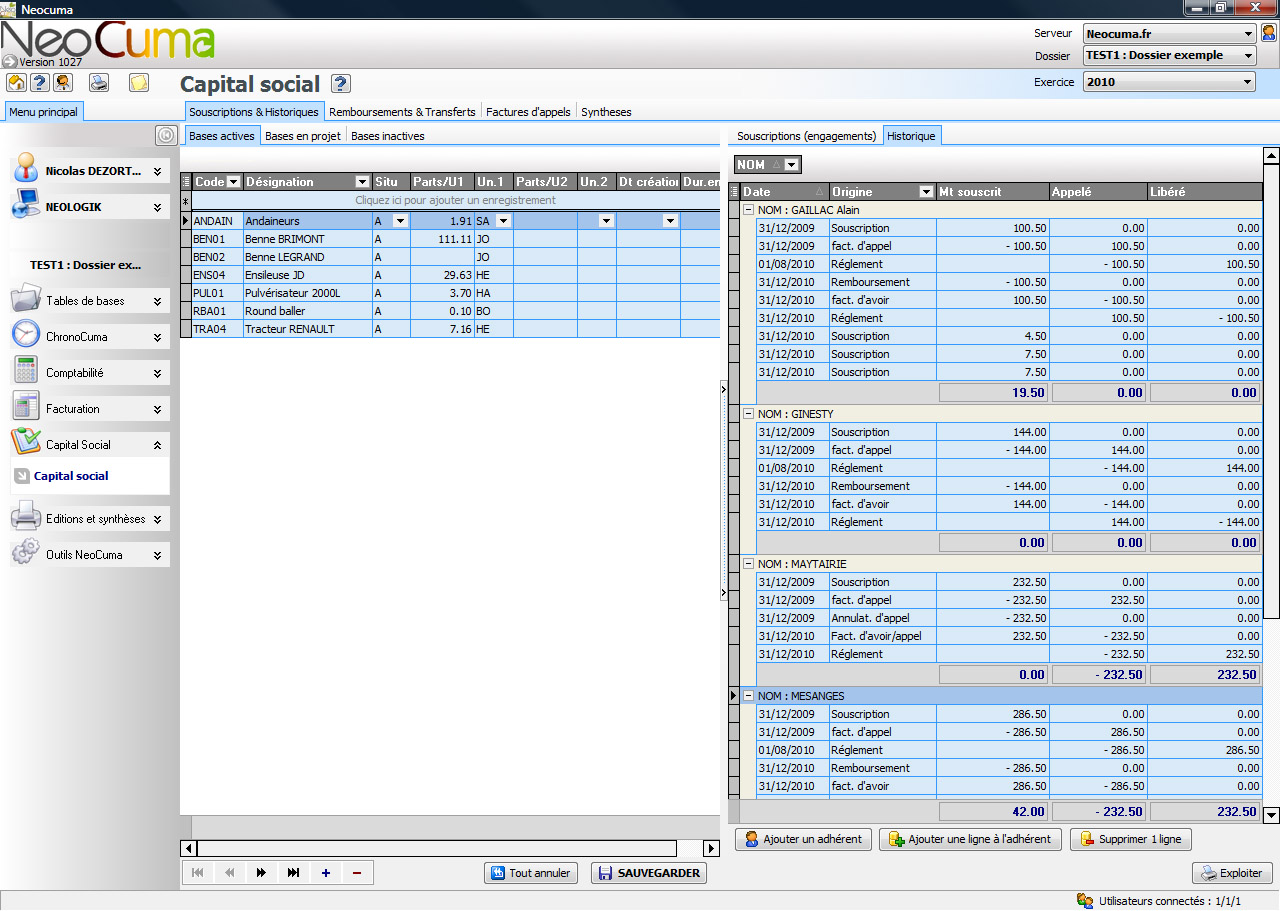Switch to Factures d'appels tab

click(x=528, y=112)
